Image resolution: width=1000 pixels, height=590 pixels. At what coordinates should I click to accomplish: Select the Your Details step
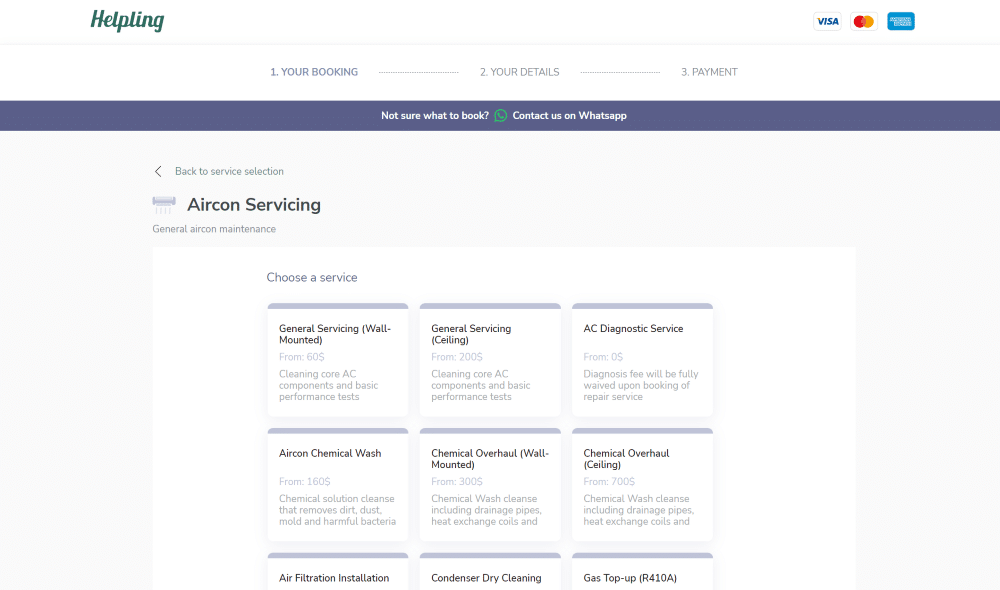519,72
